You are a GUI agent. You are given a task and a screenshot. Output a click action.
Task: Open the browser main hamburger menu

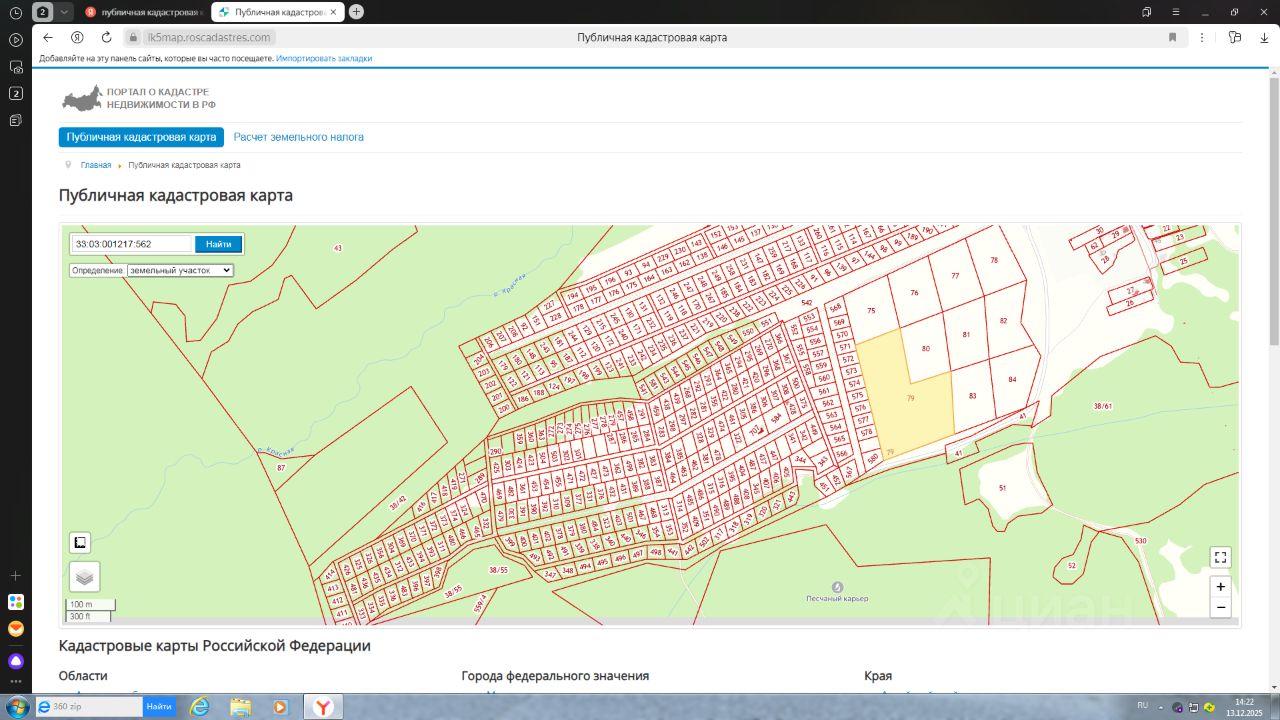coord(1174,12)
